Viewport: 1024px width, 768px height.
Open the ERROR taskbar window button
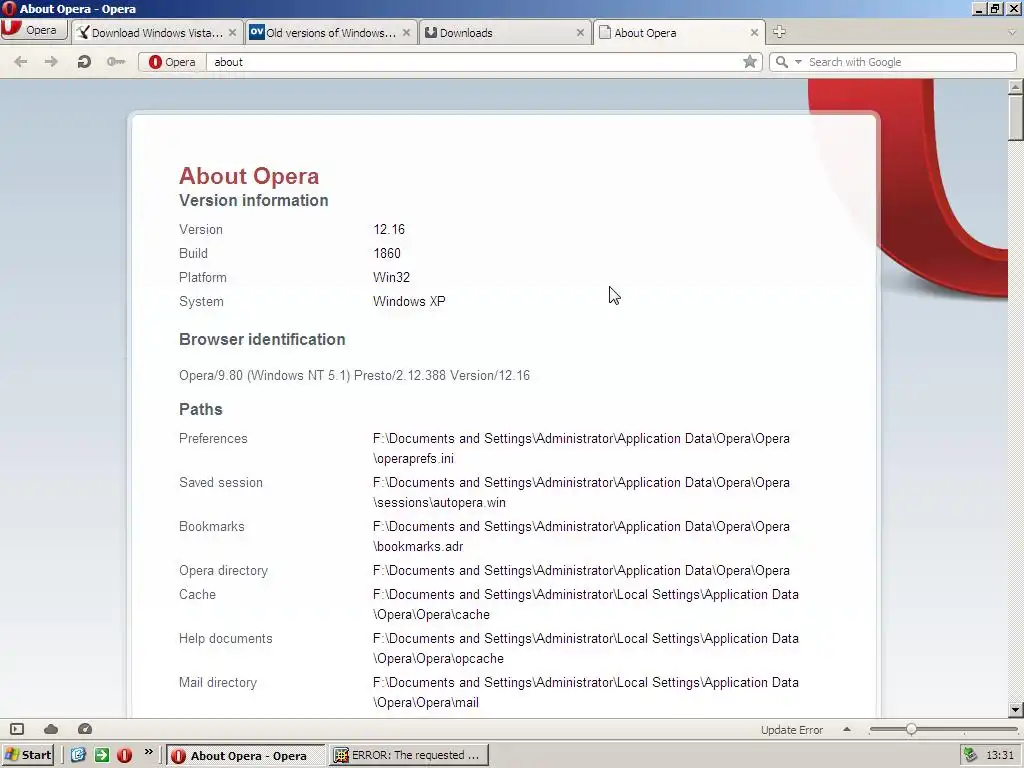pos(408,756)
